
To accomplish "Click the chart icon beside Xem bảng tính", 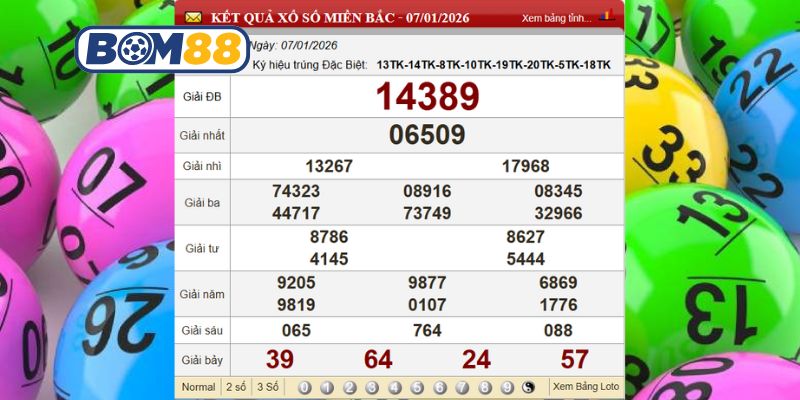I will pos(607,16).
